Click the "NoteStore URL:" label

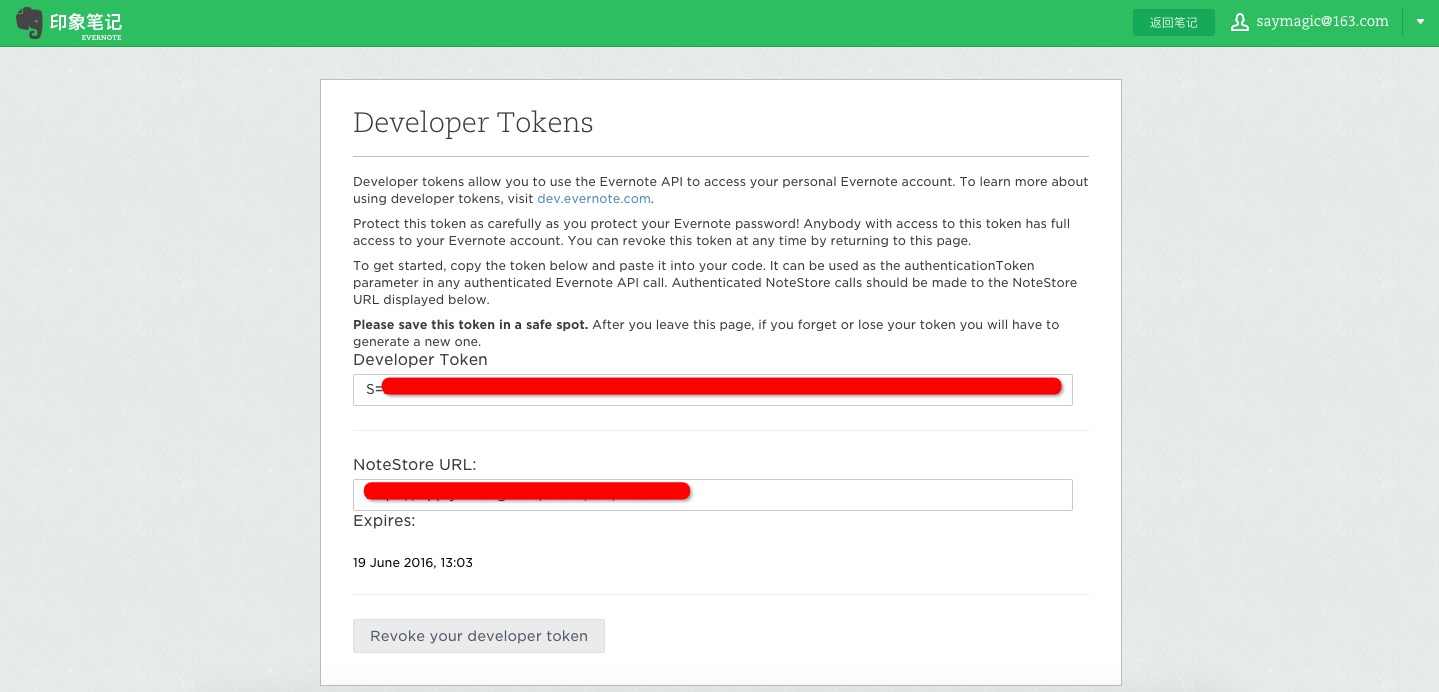[415, 465]
